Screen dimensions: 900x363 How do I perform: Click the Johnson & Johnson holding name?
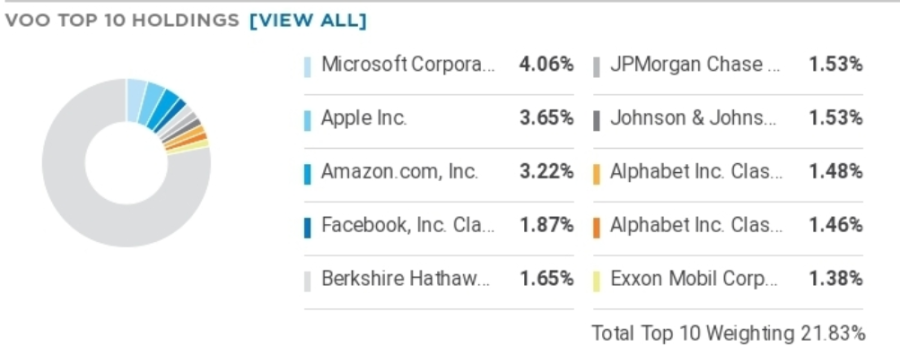click(x=695, y=118)
